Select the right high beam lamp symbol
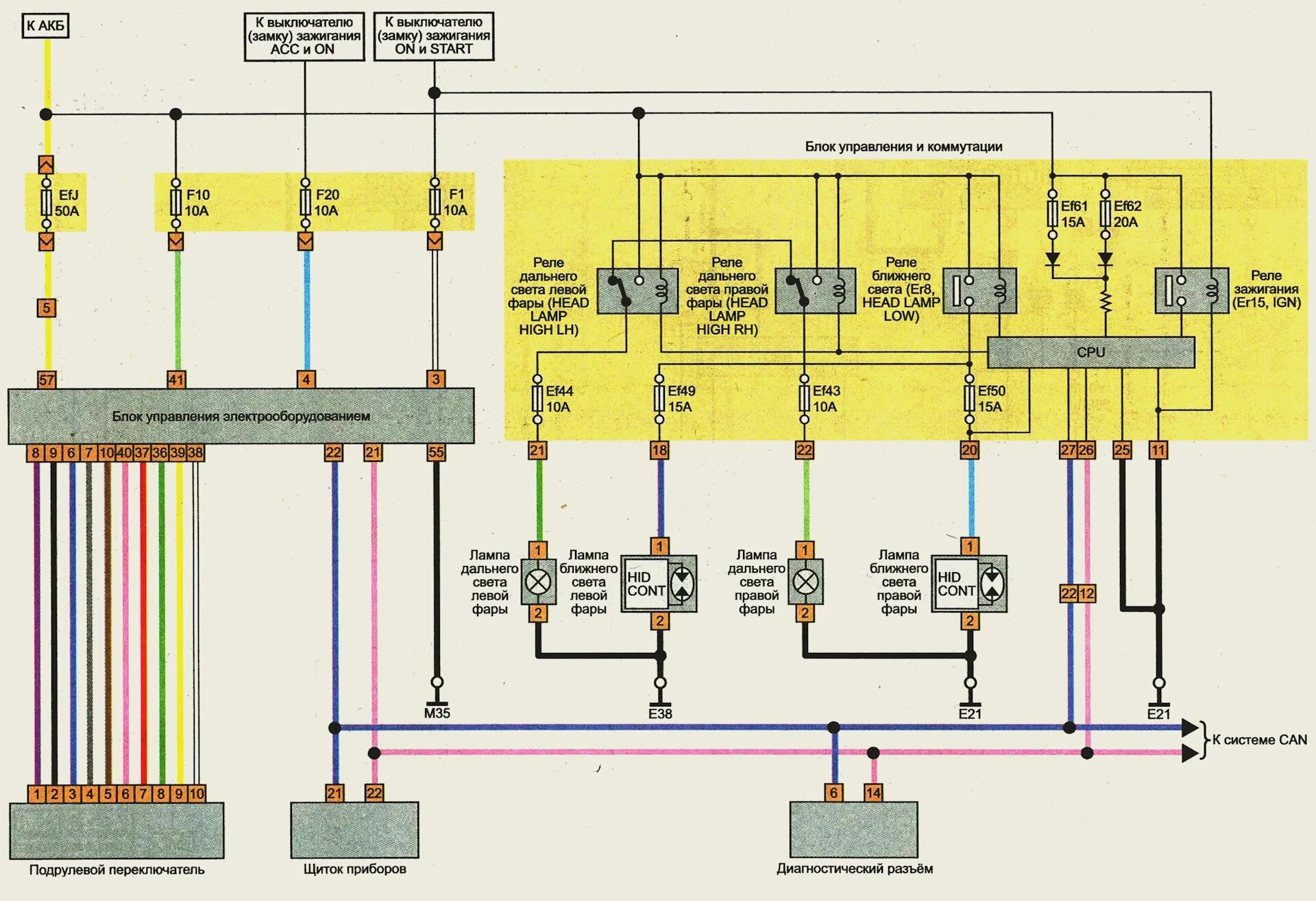 tap(805, 582)
